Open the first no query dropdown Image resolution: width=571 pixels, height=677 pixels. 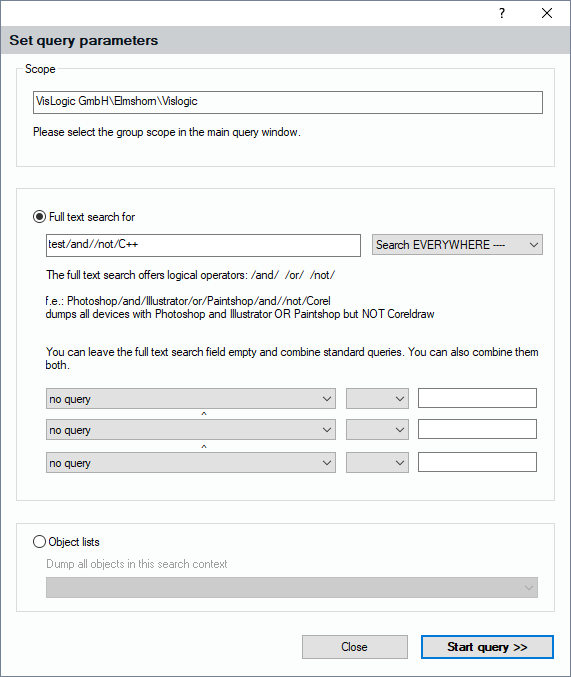191,399
